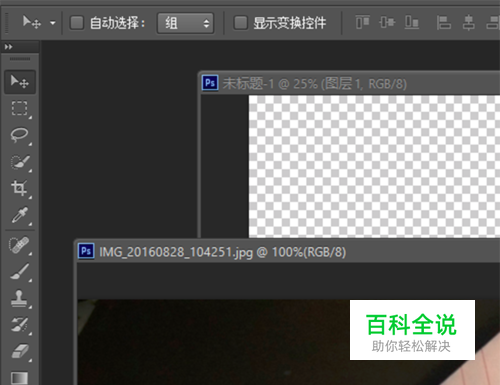
Task: Select the Spot Healing Brush tool
Action: point(20,246)
